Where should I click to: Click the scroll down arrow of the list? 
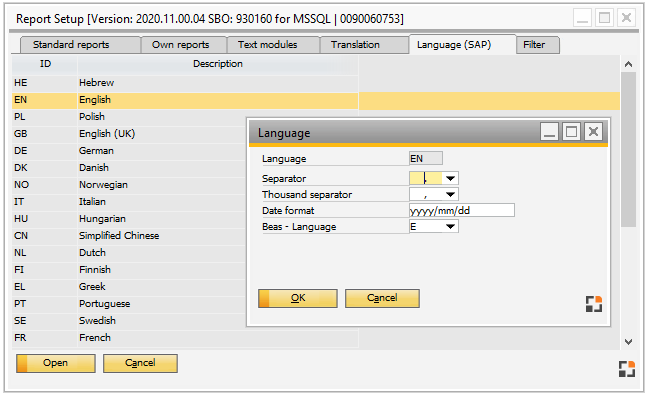[x=628, y=342]
